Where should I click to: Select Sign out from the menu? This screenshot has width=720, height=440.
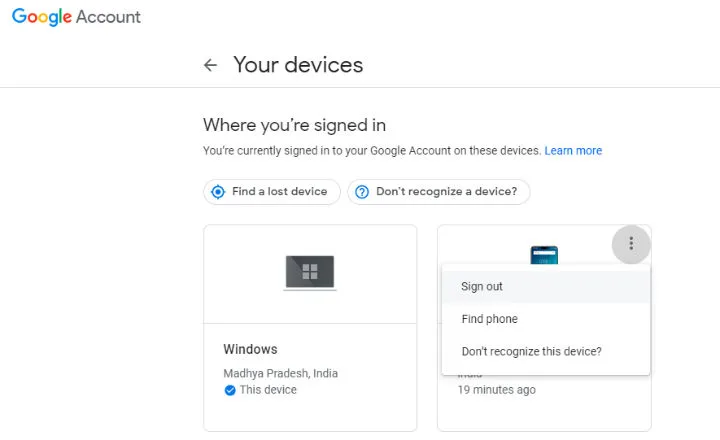[x=546, y=287]
